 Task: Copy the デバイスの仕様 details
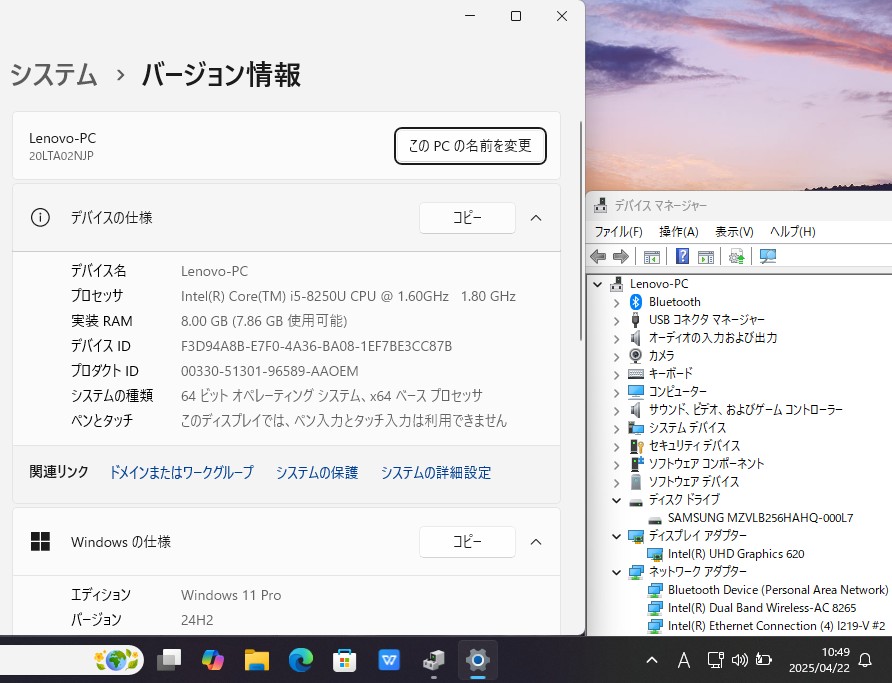pyautogui.click(x=468, y=218)
